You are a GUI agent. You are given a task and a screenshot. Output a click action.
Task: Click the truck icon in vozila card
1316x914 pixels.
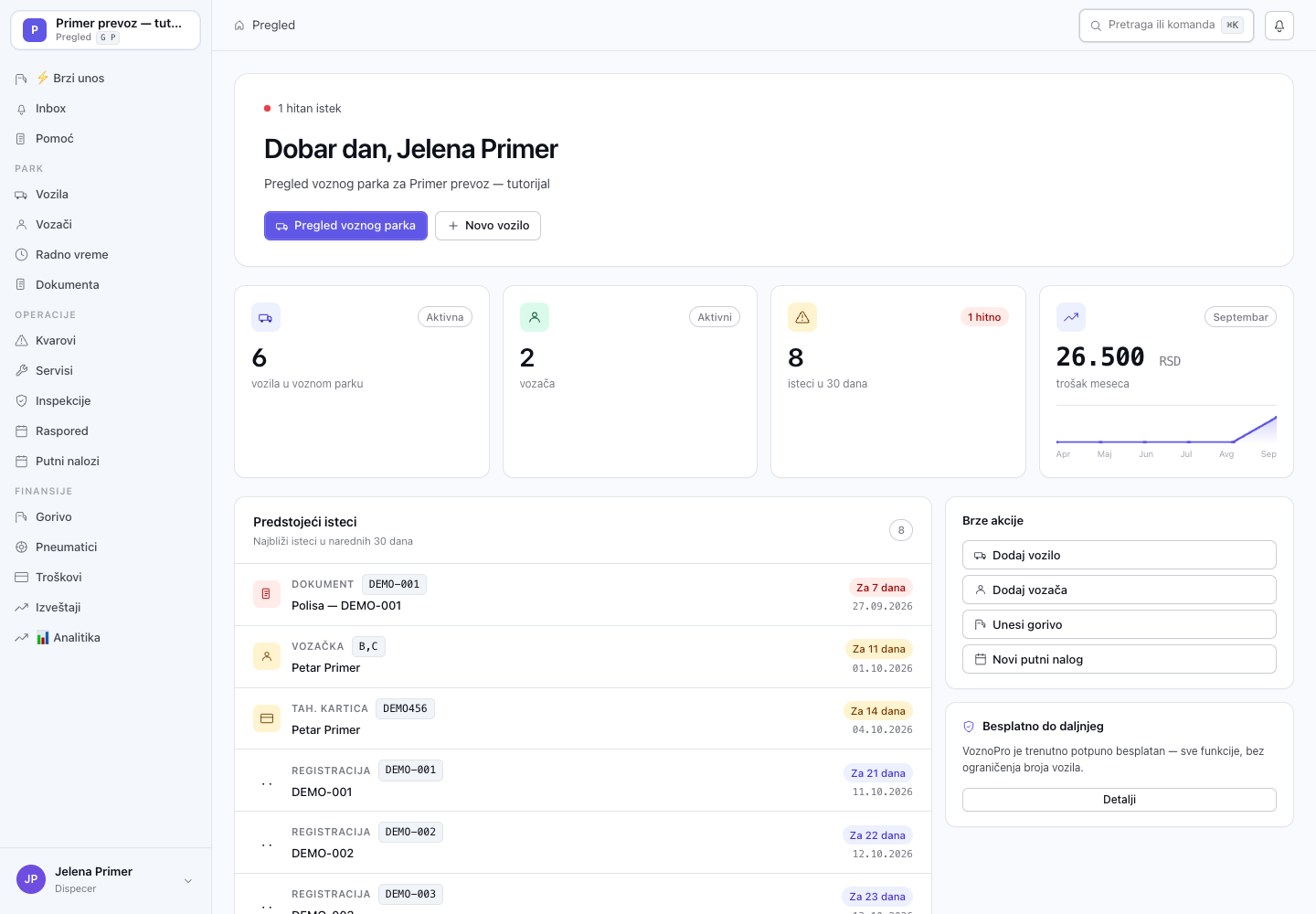coord(266,317)
